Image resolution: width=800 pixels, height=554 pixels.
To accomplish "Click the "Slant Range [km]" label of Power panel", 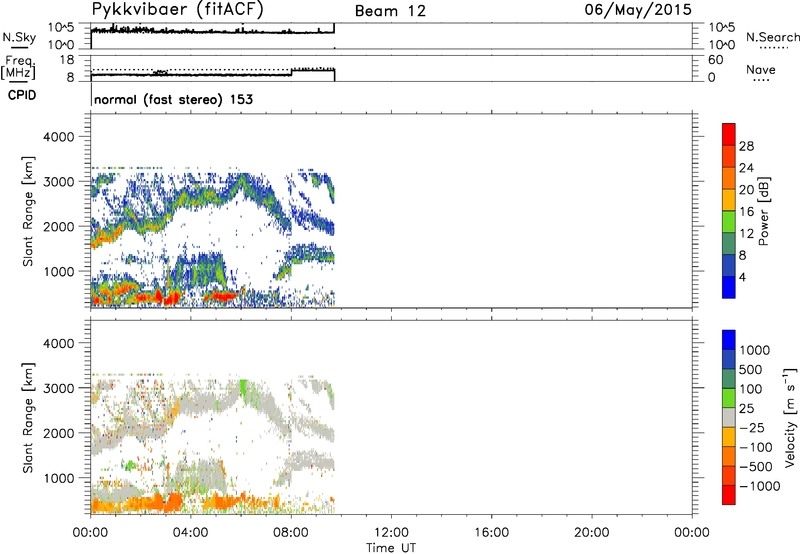I will point(28,211).
